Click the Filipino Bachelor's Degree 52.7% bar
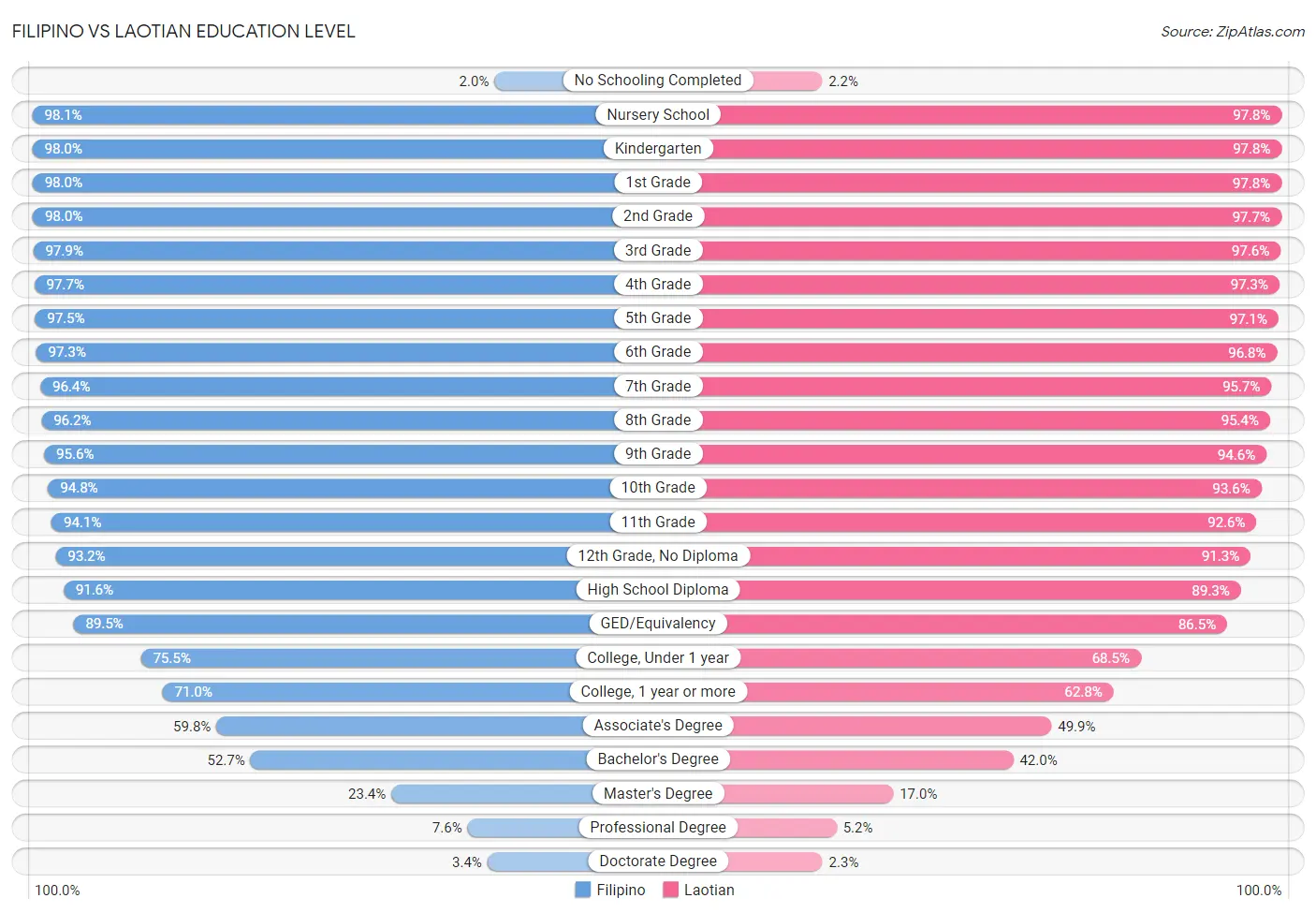The height and width of the screenshot is (913, 1316). click(x=454, y=759)
